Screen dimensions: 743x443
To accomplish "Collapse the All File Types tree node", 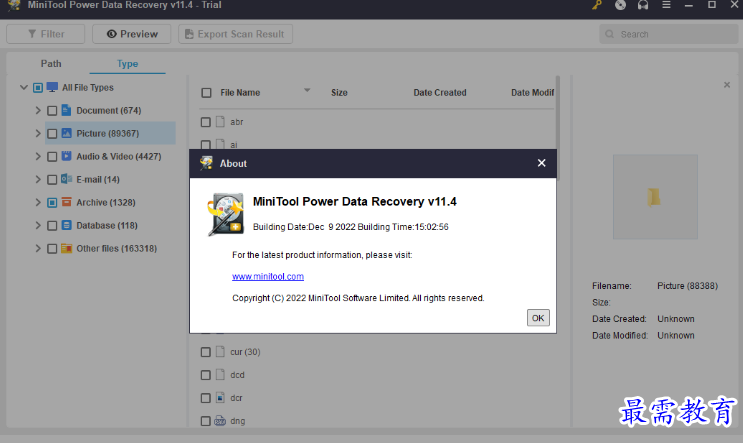I will 24,87.
